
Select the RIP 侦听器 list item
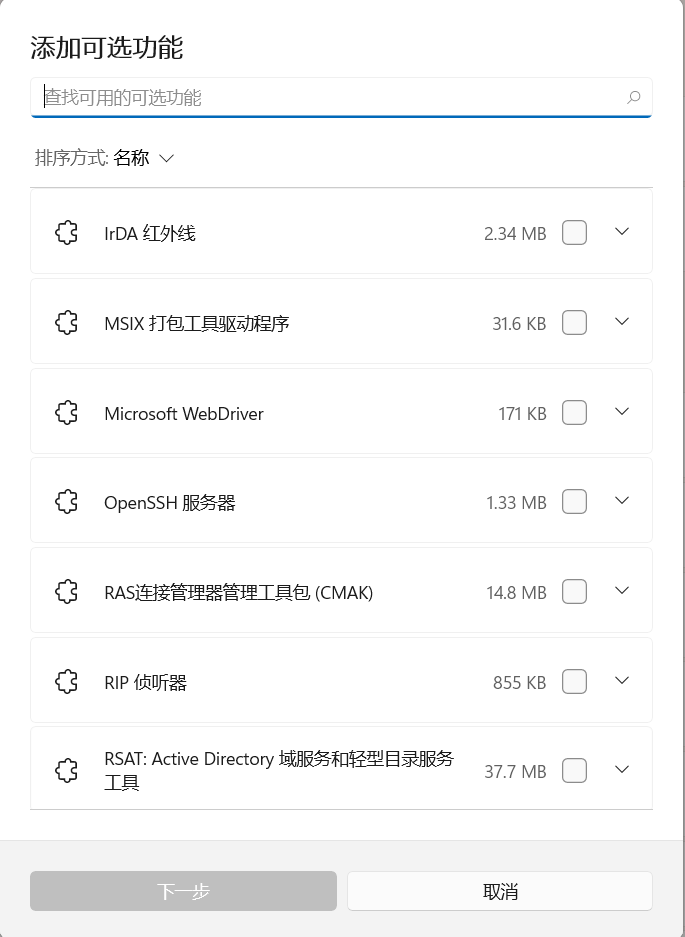(341, 680)
